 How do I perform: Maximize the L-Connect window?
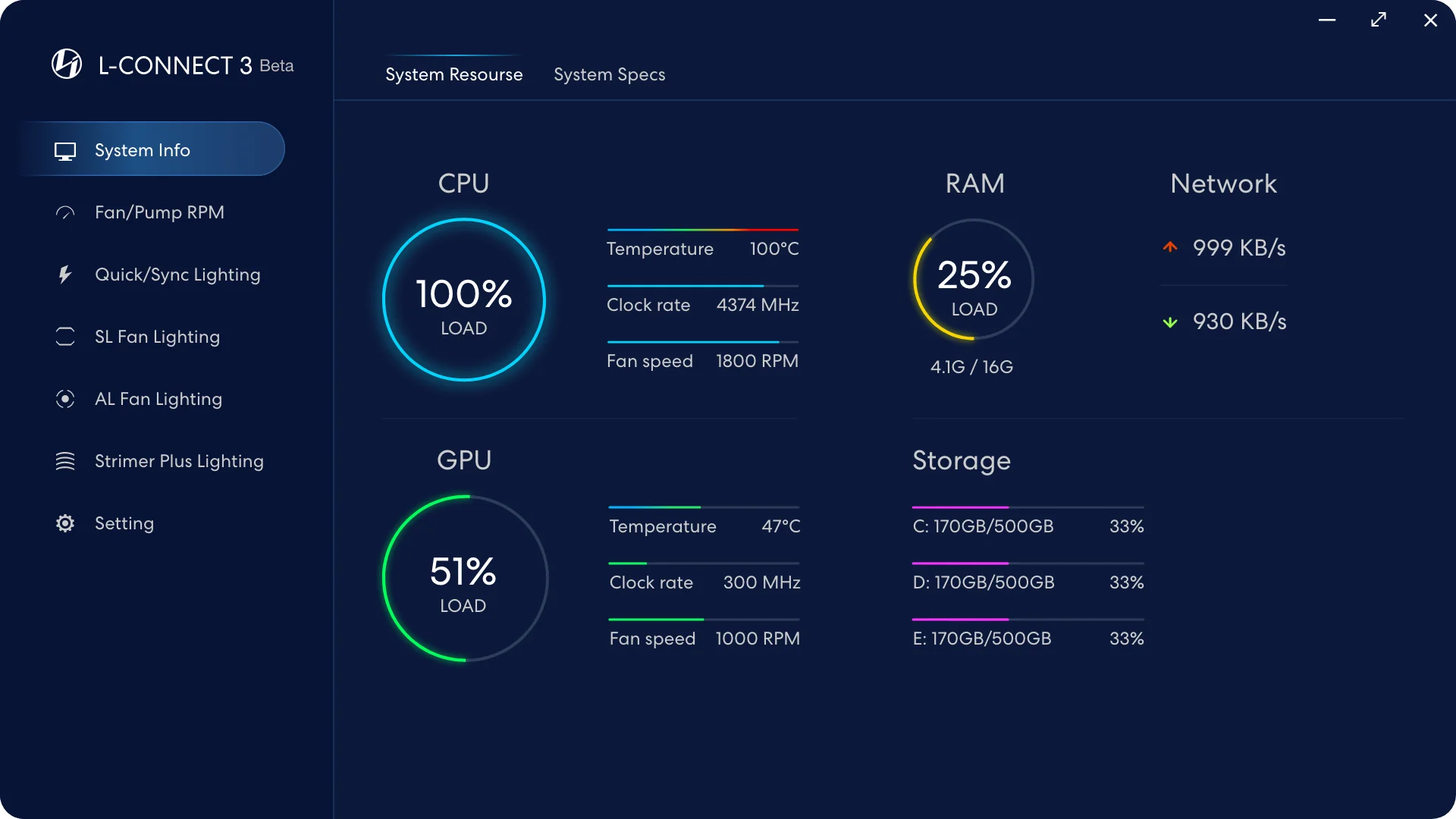coord(1379,20)
